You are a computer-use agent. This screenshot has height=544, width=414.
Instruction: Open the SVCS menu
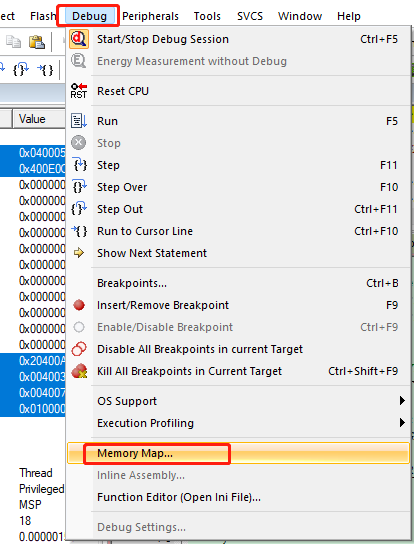click(250, 16)
